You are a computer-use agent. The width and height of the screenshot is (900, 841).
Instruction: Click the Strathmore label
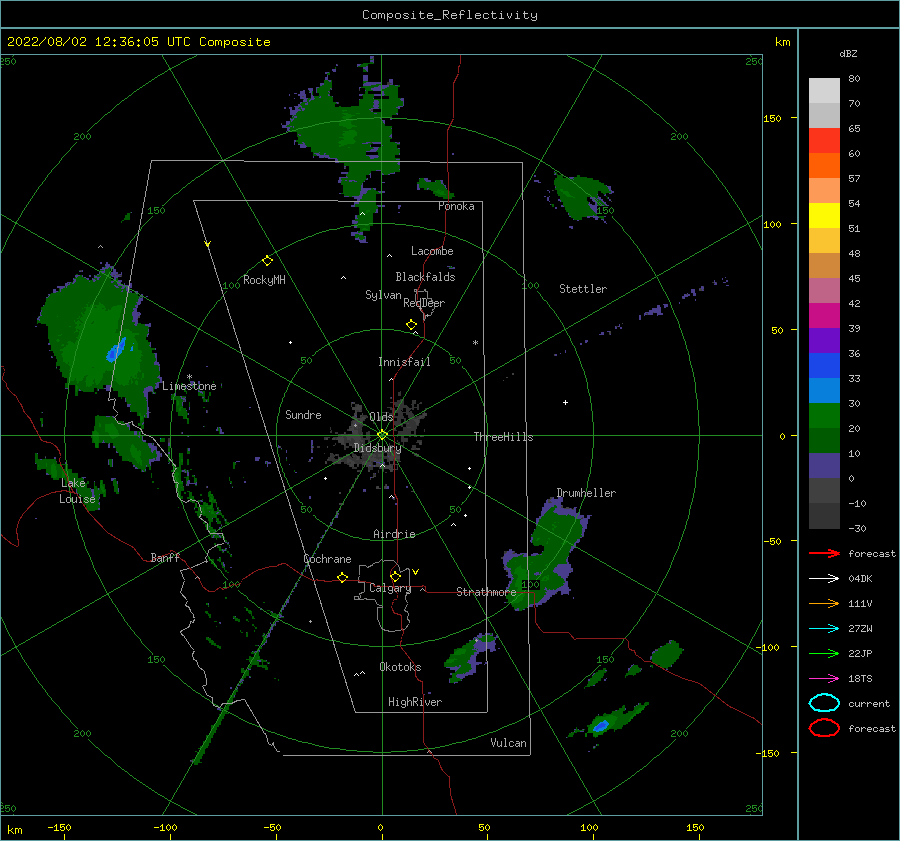point(486,592)
